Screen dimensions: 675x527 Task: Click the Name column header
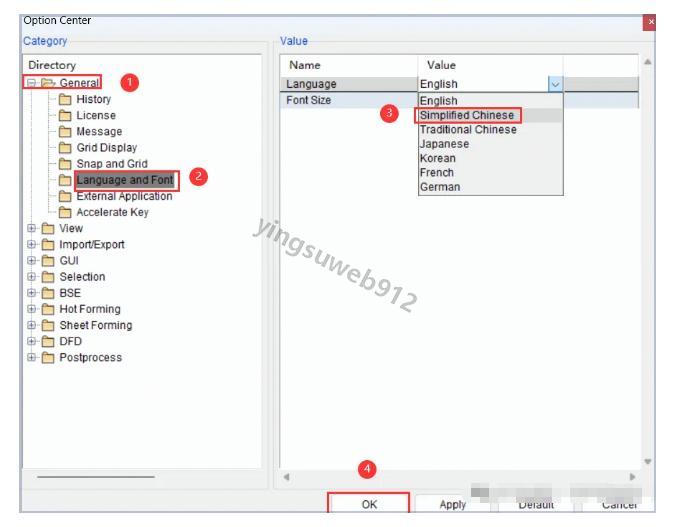tap(305, 65)
